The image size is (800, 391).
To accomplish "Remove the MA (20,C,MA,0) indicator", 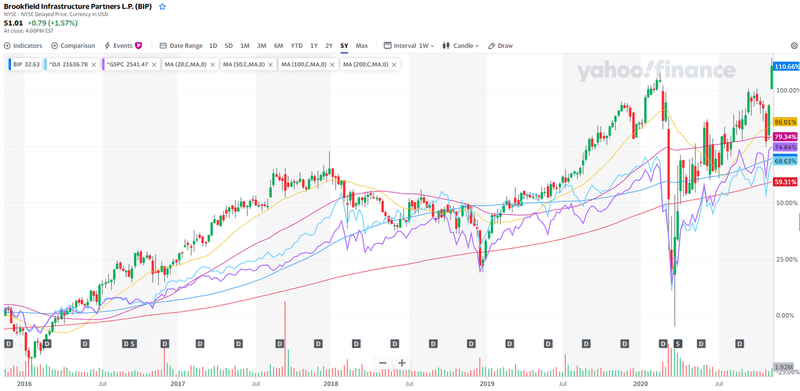I will pyautogui.click(x=212, y=65).
